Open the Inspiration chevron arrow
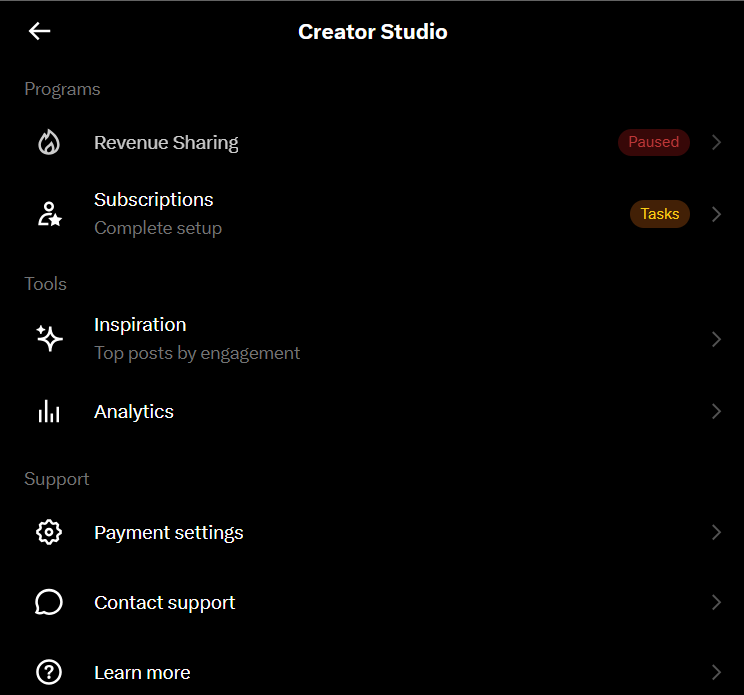744x695 pixels. pos(716,339)
